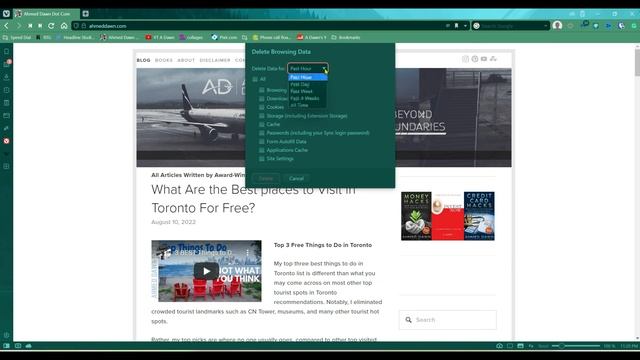Click the padlock site info icon
The height and width of the screenshot is (360, 640).
click(x=84, y=26)
